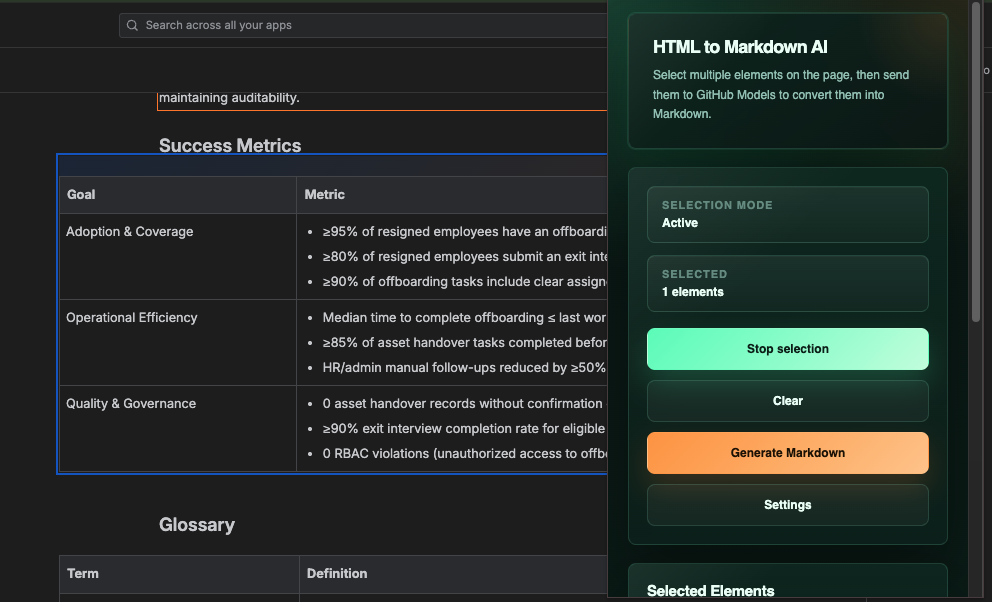Click the '≥80% of resigned employees submit' bullet
This screenshot has width=992, height=602.
464,256
